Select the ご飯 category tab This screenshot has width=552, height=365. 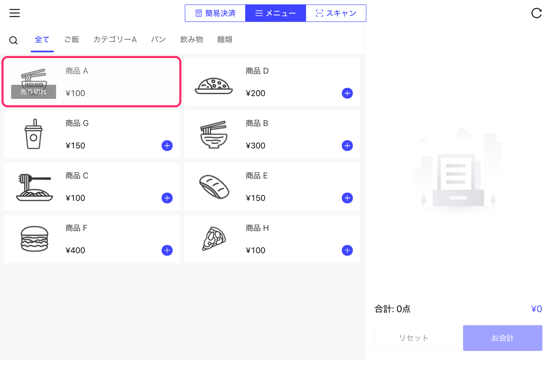(x=71, y=39)
